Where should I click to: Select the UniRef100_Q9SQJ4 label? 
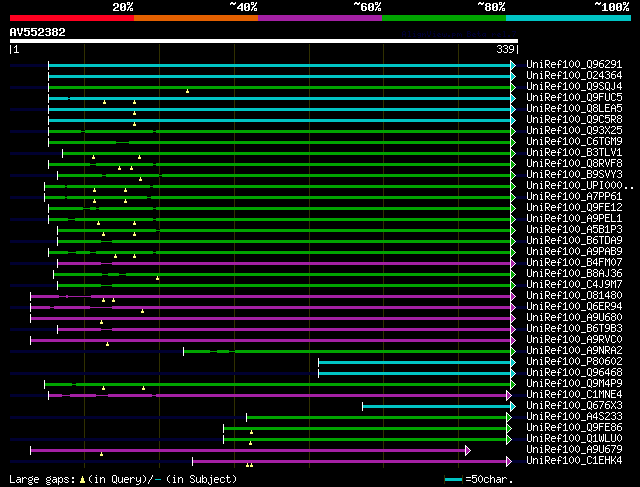point(574,87)
